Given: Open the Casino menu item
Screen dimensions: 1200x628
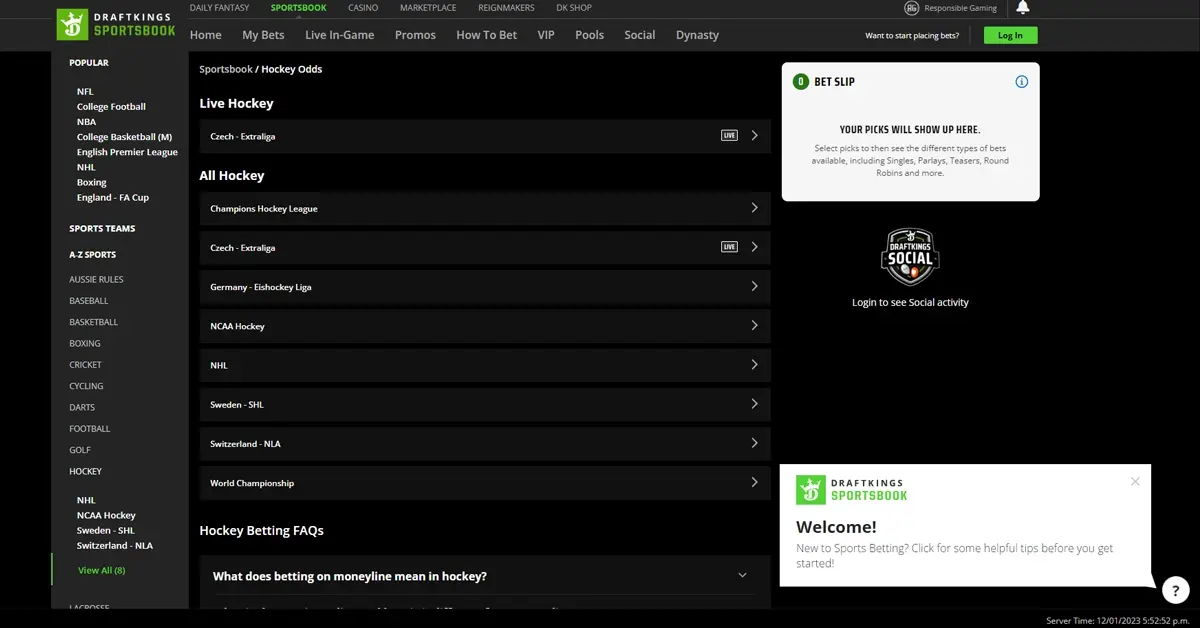Looking at the screenshot, I should 362,8.
